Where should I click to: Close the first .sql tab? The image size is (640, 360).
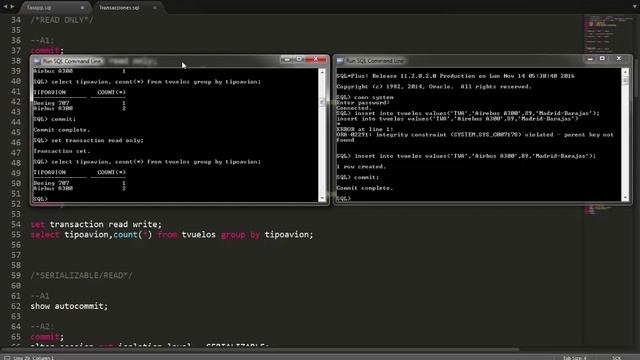point(82,7)
